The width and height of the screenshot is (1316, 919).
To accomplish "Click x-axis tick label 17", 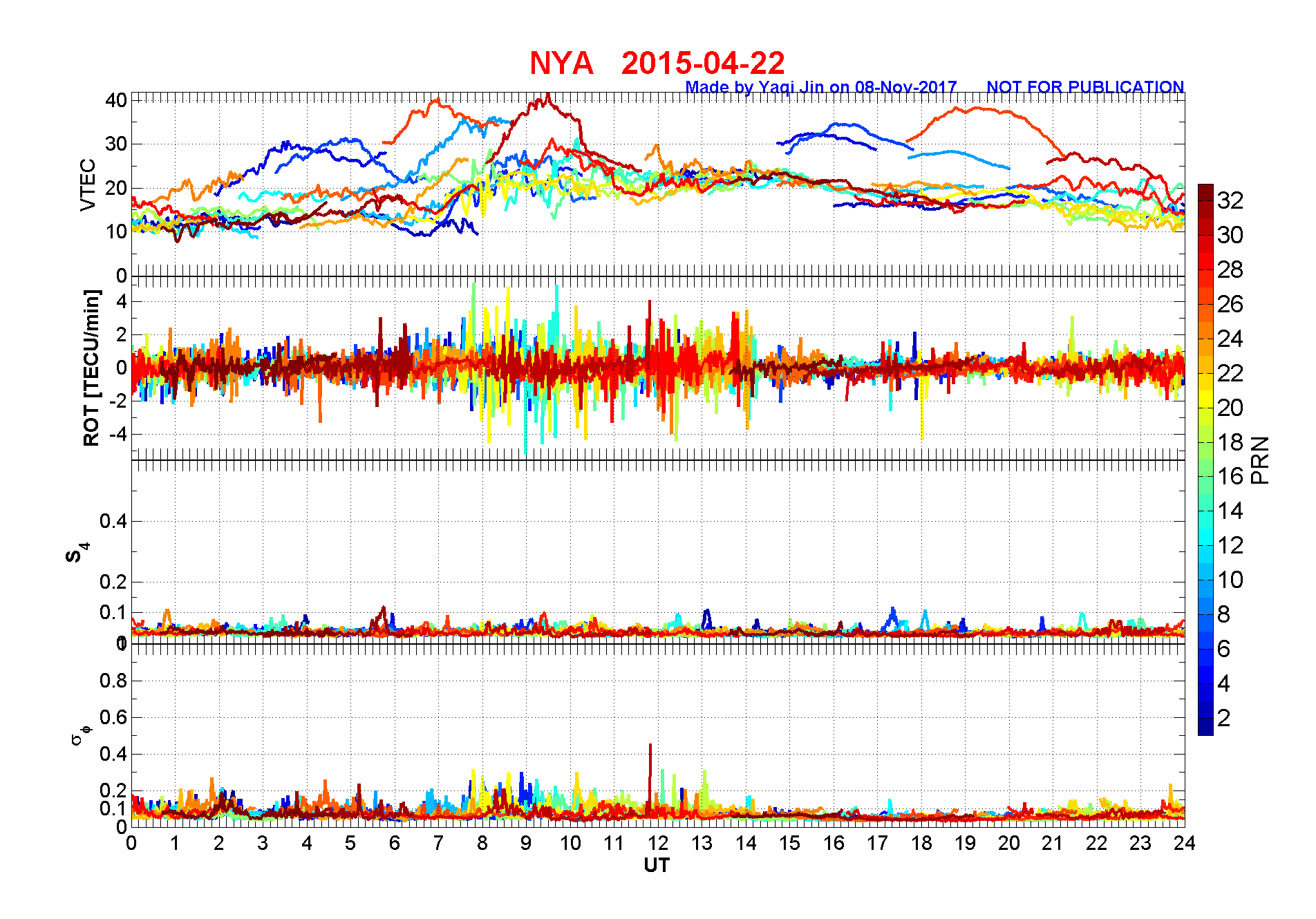I will (877, 843).
